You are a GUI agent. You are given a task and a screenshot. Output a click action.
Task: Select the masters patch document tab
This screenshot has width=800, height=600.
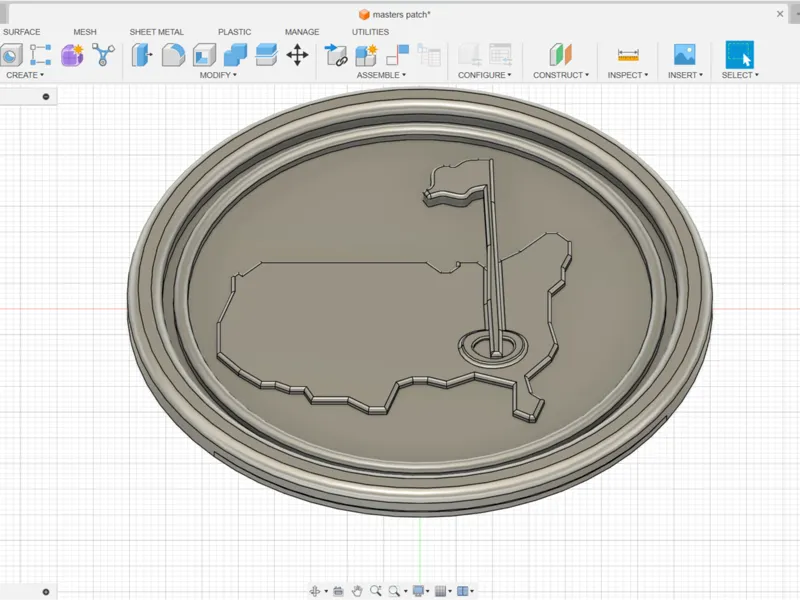click(x=394, y=14)
